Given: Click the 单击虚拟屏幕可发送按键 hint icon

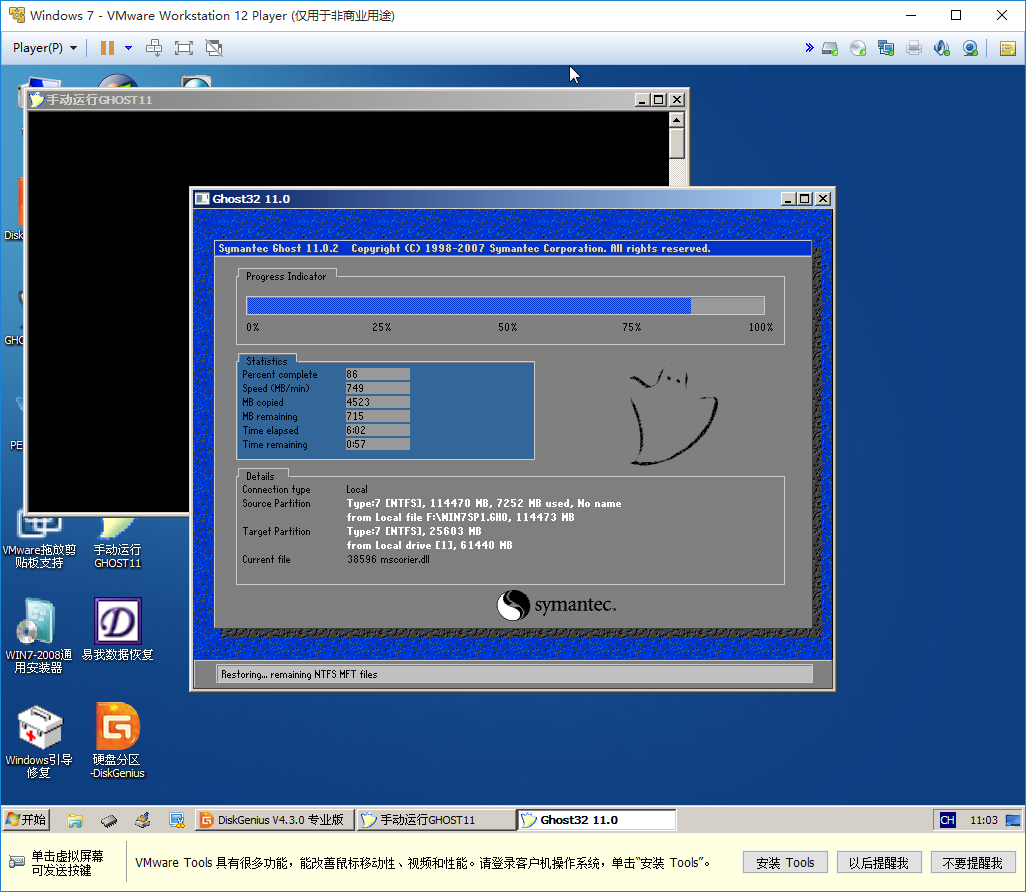Looking at the screenshot, I should point(16,862).
